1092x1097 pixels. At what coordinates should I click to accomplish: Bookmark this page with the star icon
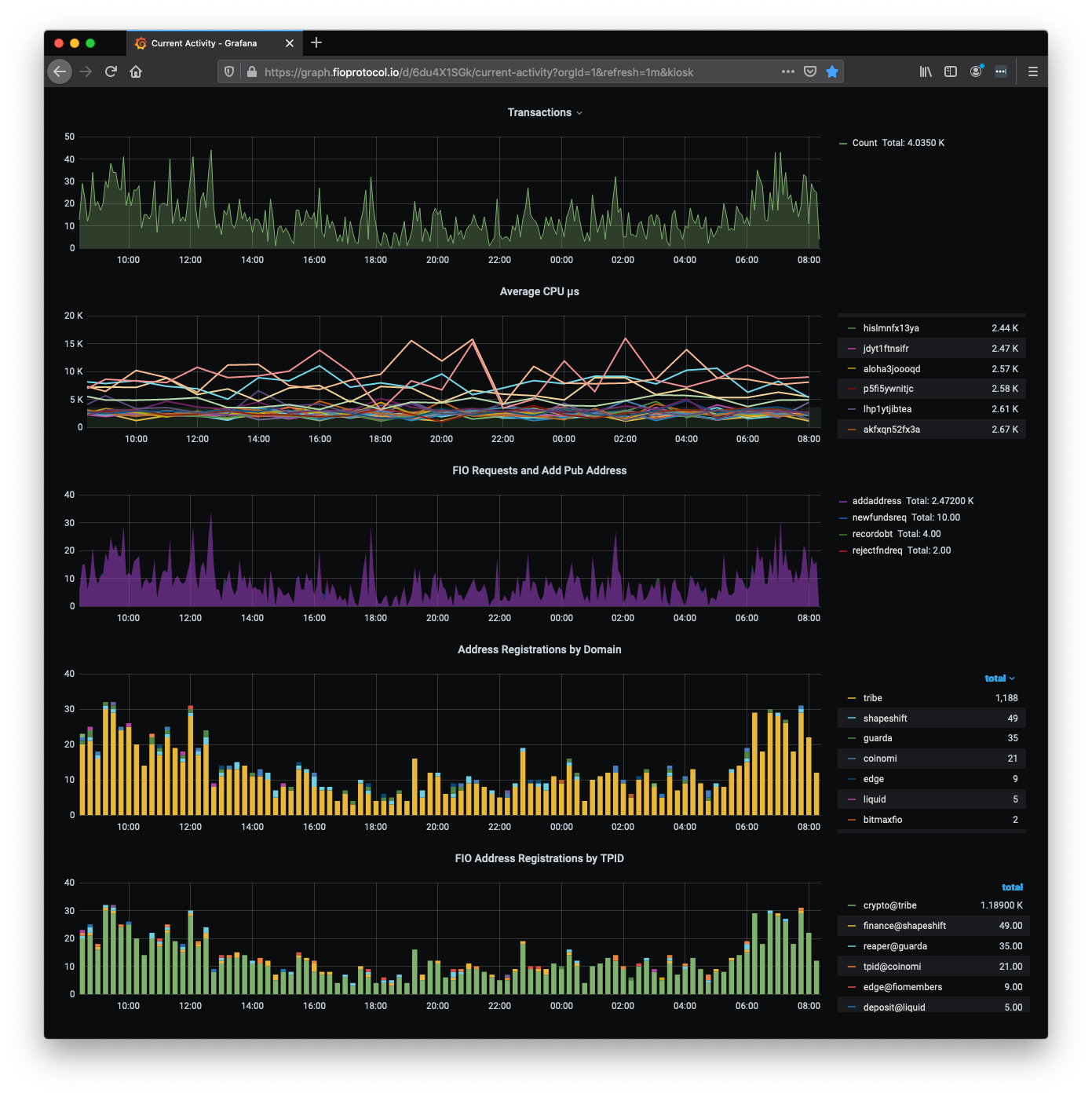832,71
